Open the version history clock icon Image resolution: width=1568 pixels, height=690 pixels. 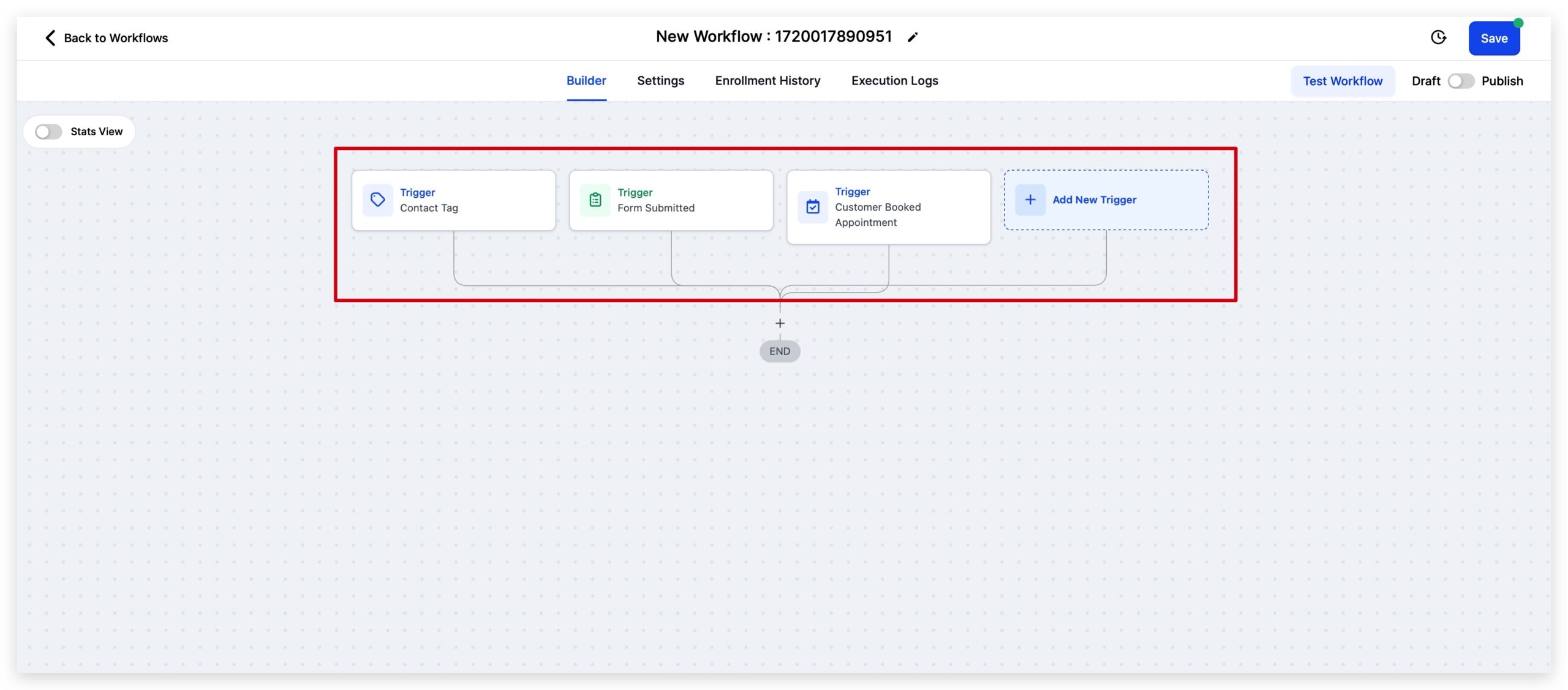(x=1438, y=37)
